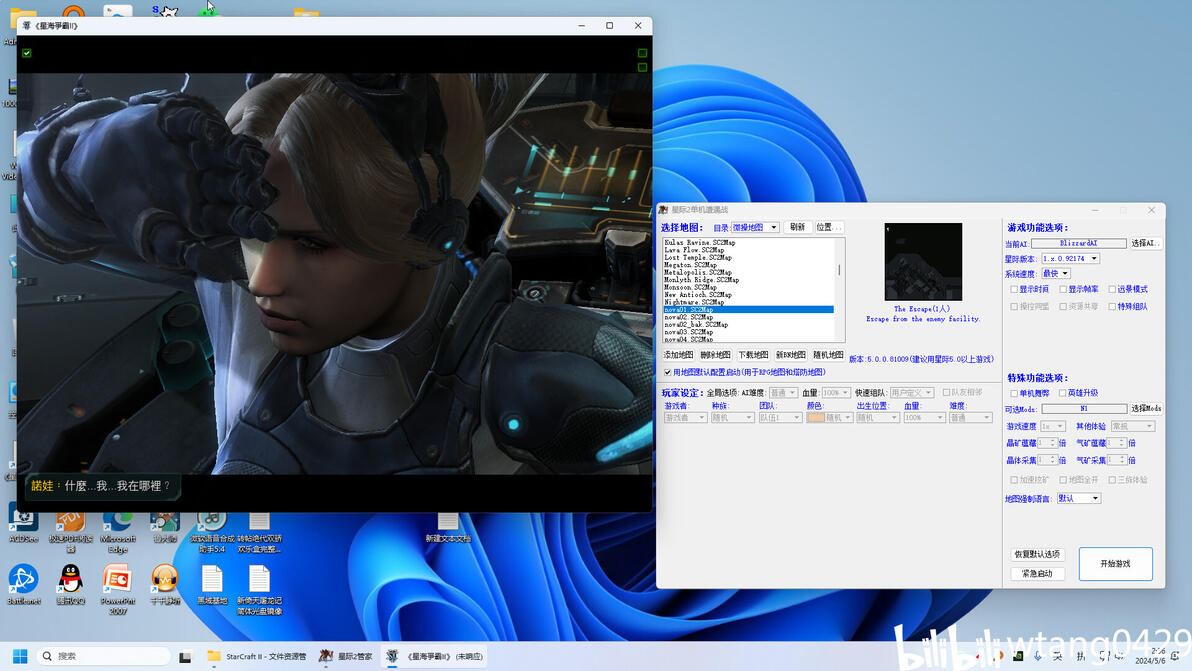
Task: Open the Microsoft Edge desktop shortcut
Action: [117, 532]
